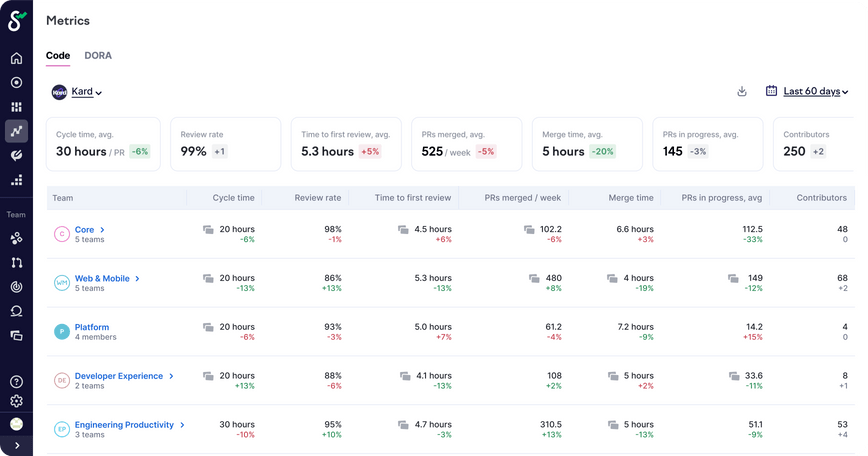Open the Swarmia logo home

(17, 21)
